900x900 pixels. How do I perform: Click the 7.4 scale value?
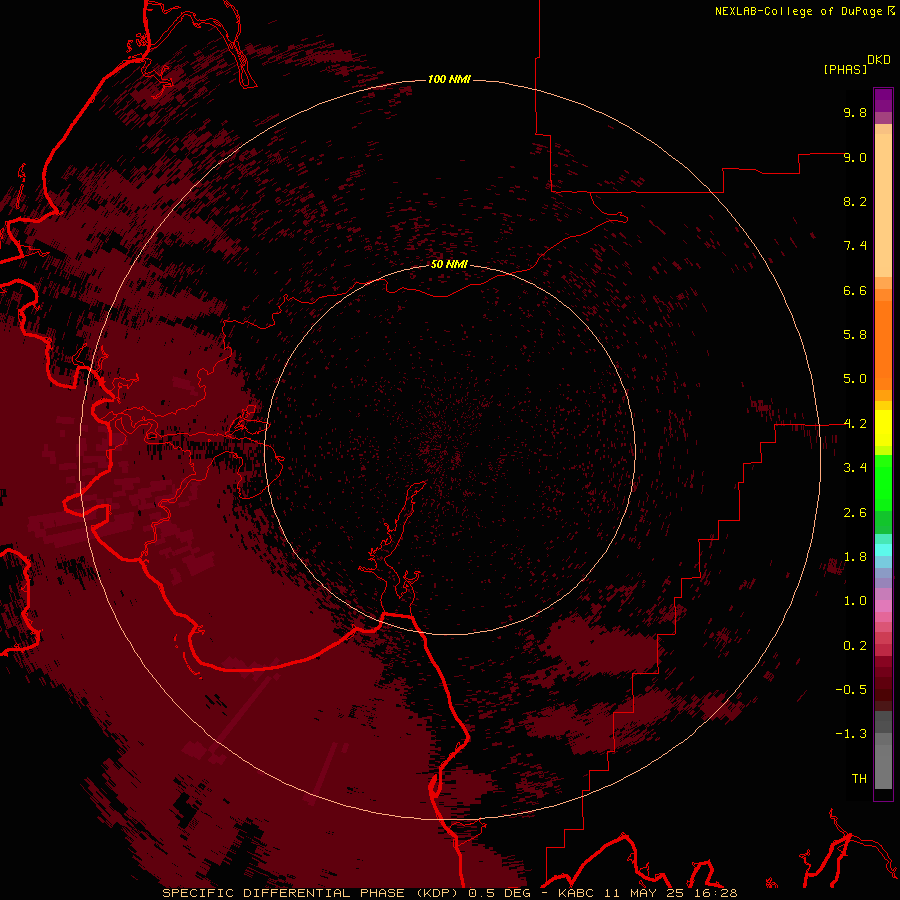(855, 246)
